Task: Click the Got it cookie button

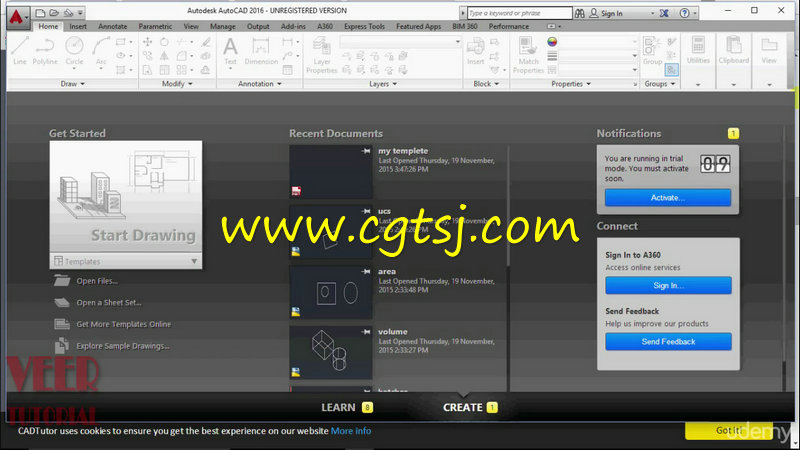Action: pyautogui.click(x=728, y=431)
